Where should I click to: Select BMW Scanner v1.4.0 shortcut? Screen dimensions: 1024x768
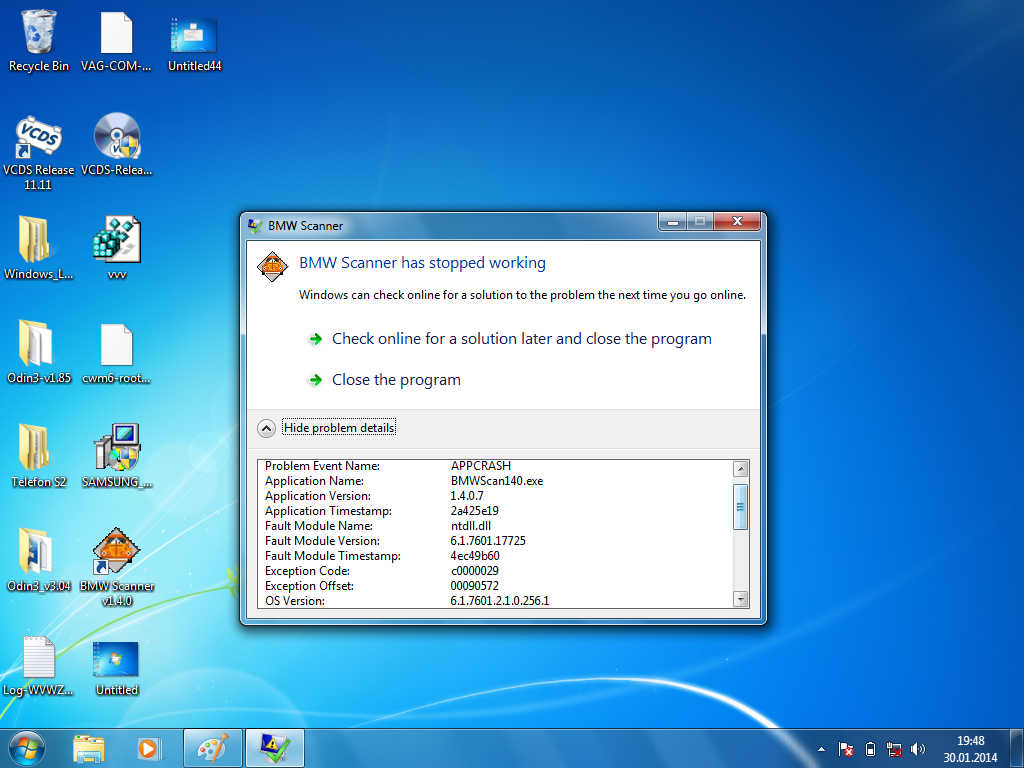coord(117,567)
